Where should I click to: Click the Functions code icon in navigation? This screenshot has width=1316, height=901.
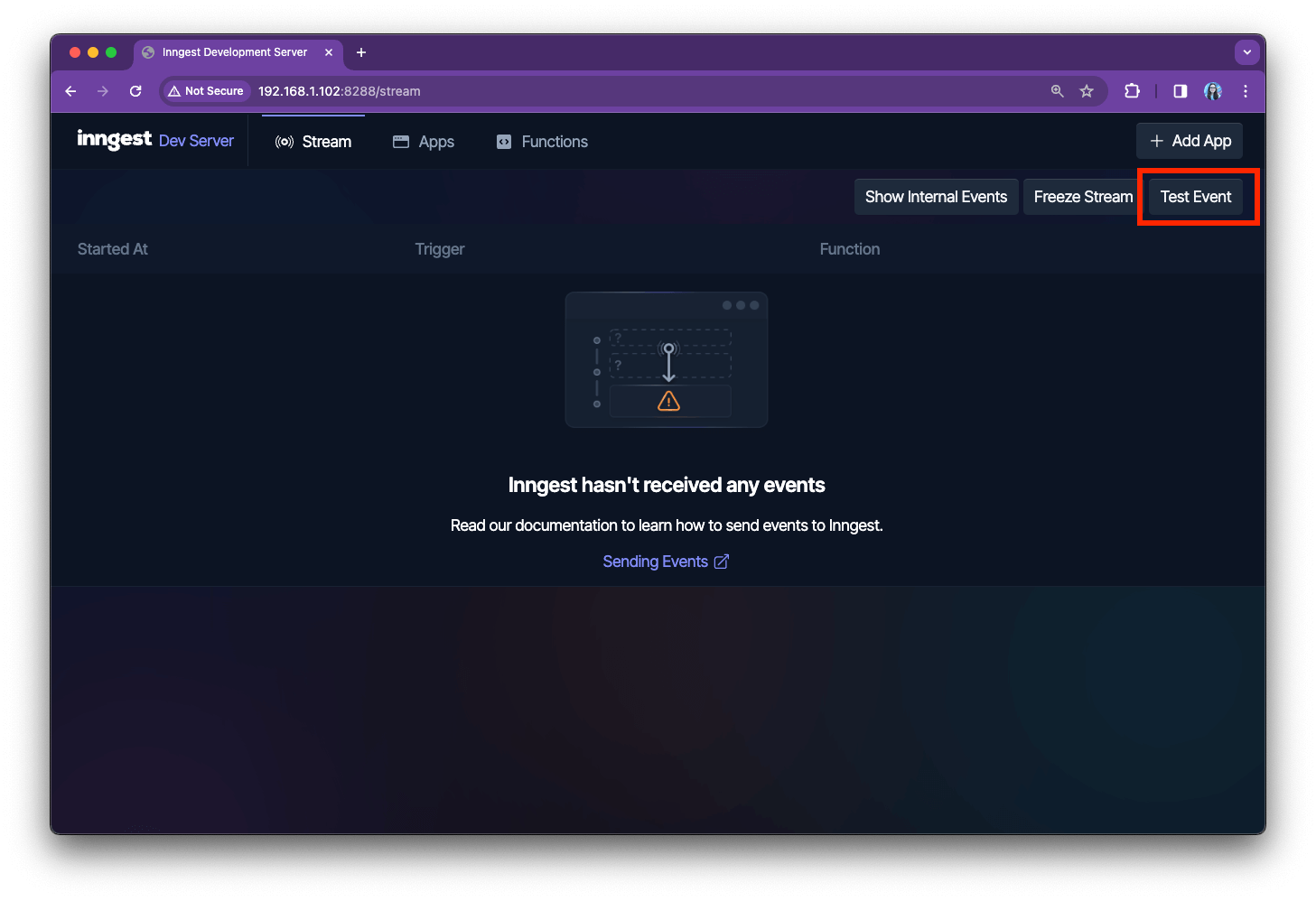(x=503, y=141)
